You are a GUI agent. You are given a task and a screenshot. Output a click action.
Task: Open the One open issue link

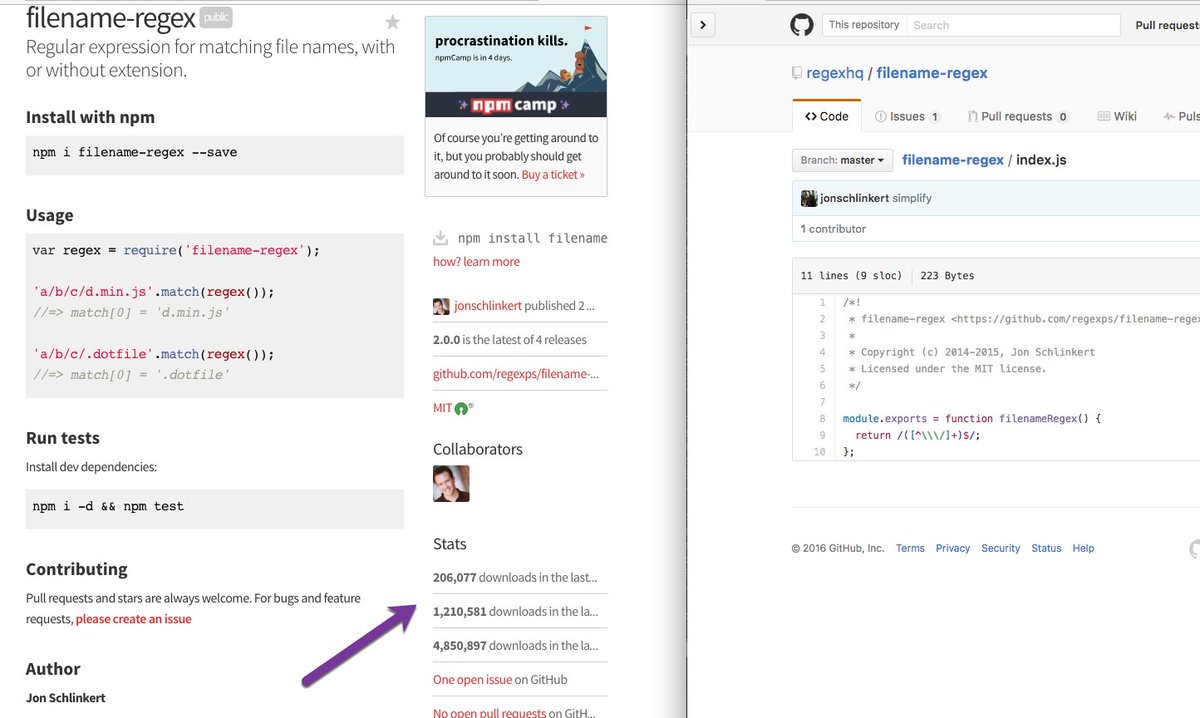click(473, 679)
